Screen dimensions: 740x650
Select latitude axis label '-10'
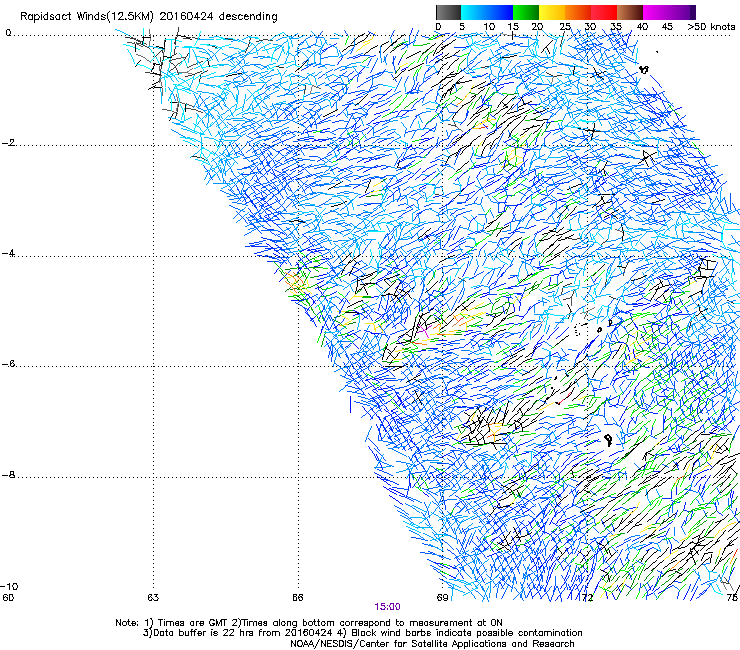(x=10, y=587)
